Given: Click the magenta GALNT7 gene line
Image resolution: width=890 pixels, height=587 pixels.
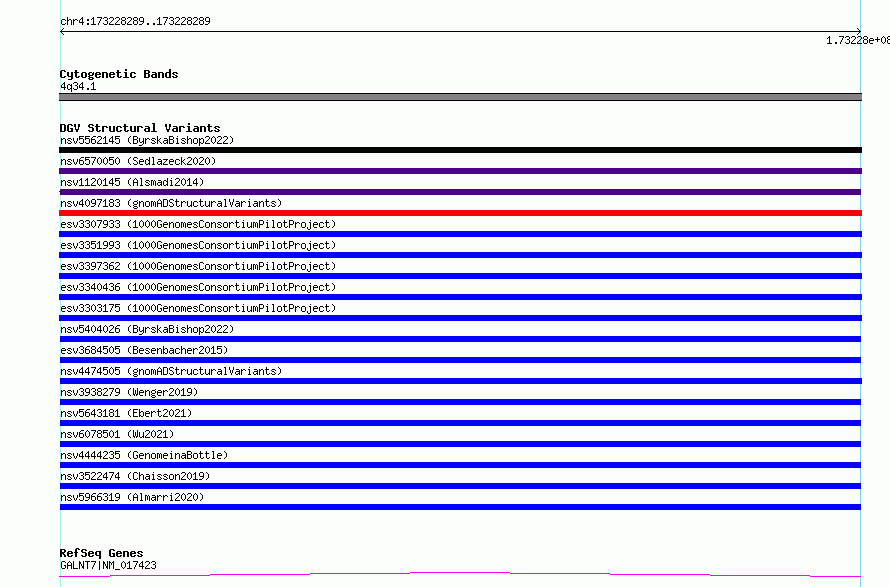Looking at the screenshot, I should pos(460,575).
